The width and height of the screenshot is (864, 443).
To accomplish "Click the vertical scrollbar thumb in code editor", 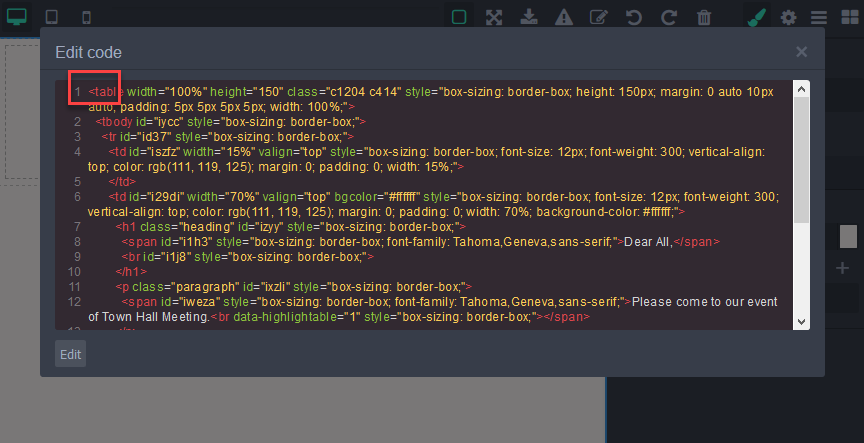I will click(x=801, y=160).
